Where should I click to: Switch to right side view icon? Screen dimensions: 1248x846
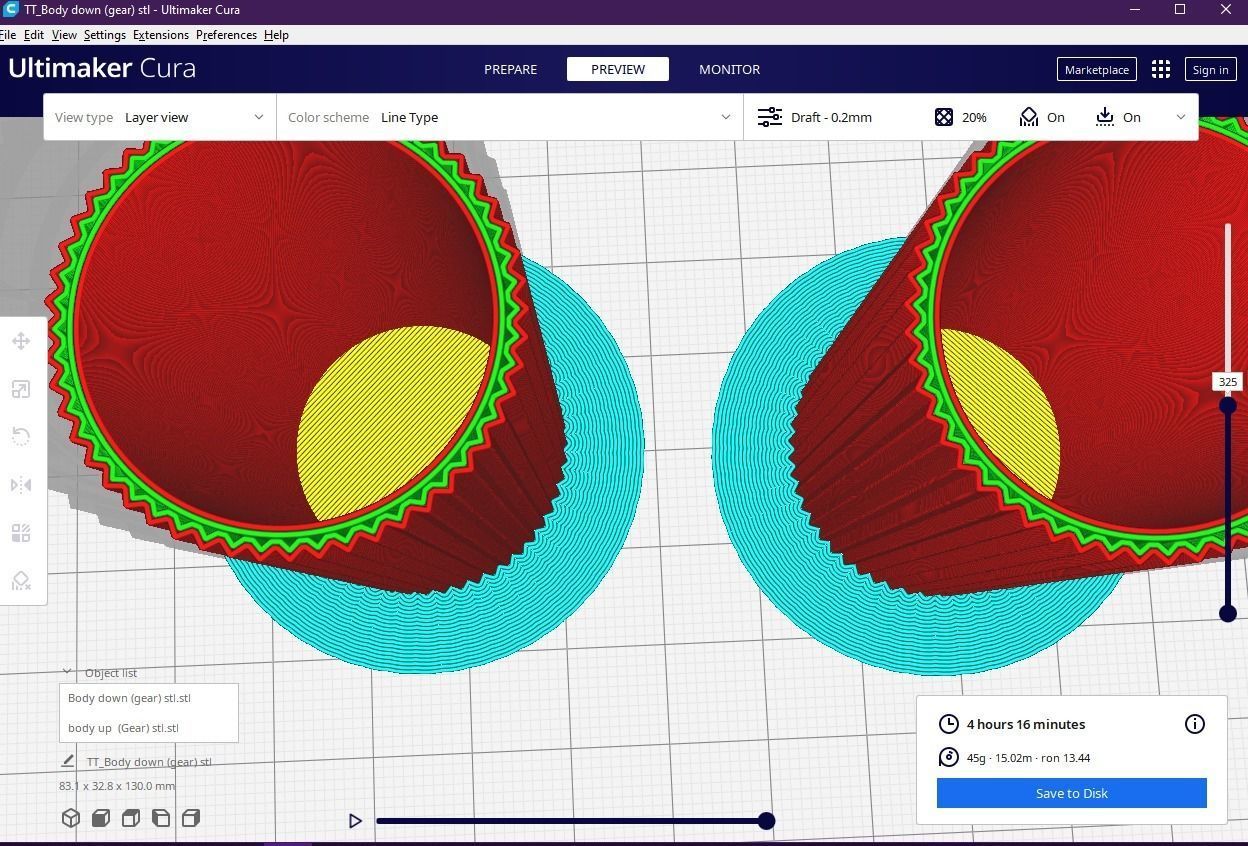[x=191, y=818]
